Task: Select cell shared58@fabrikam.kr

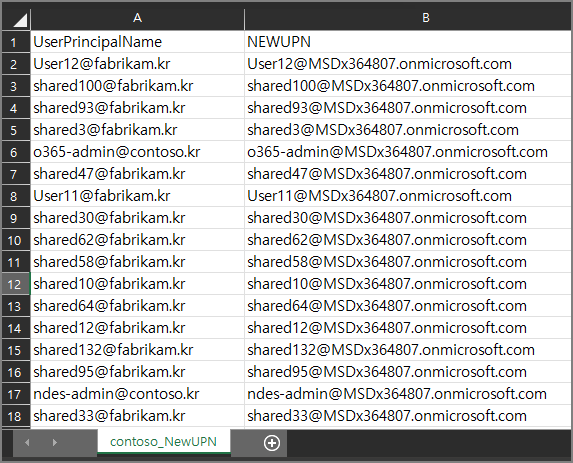Action: coord(137,262)
